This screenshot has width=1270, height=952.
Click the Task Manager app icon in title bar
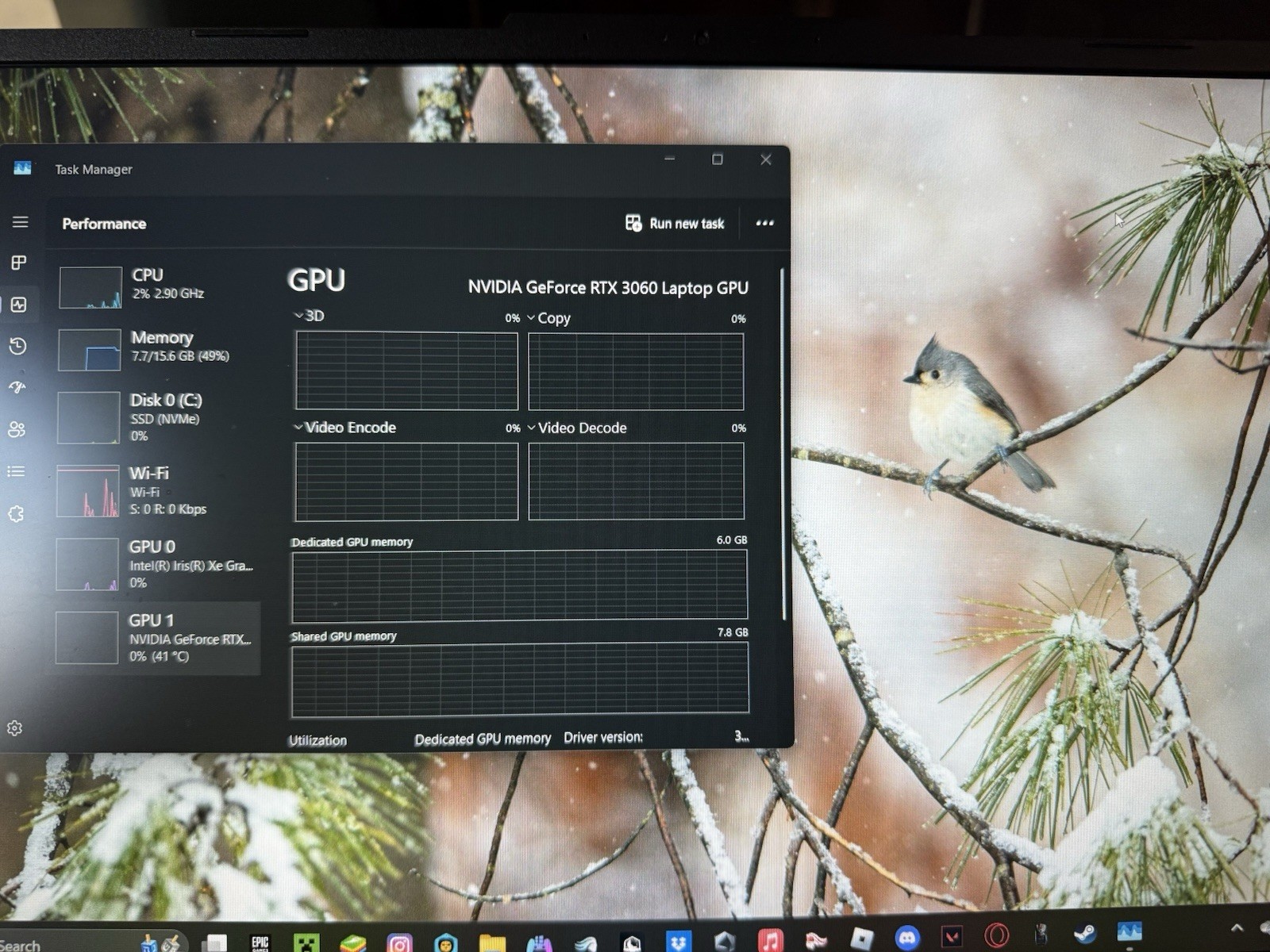22,168
